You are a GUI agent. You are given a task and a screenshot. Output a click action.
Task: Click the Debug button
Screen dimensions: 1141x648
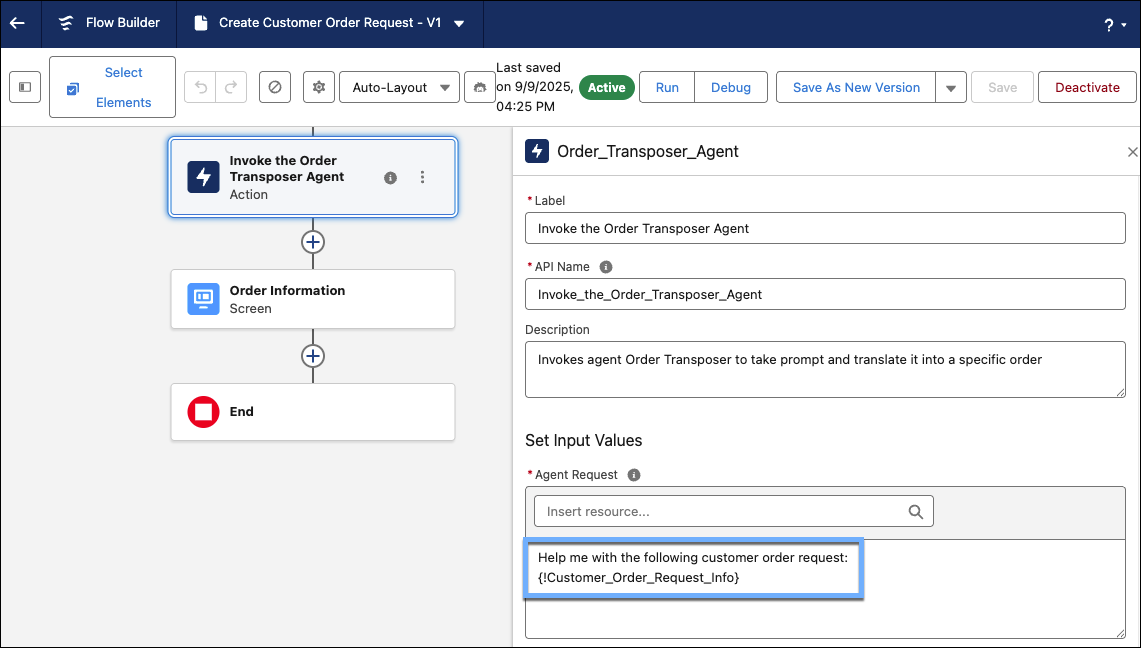[731, 87]
